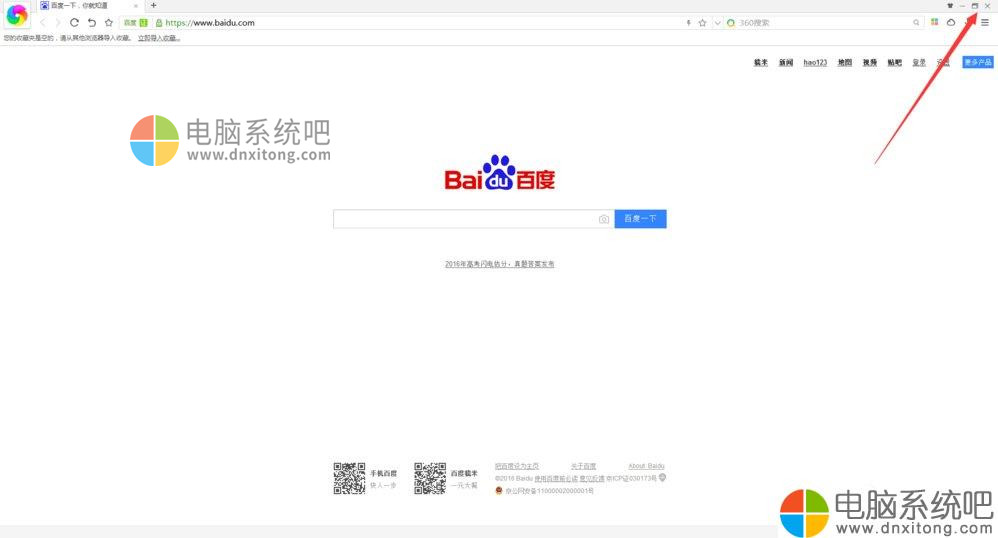Open the 视频 video link
This screenshot has height=538, width=998.
point(870,62)
